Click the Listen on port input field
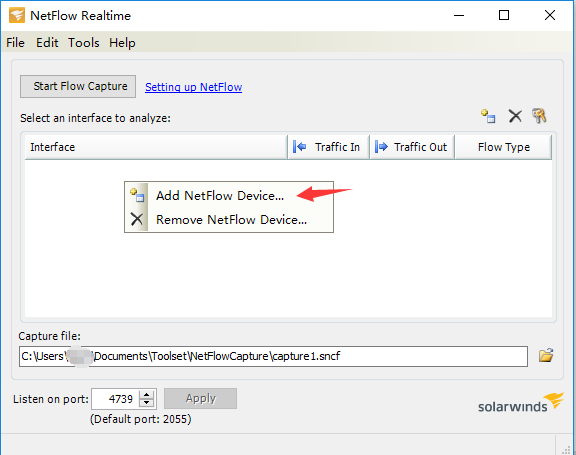This screenshot has width=576, height=455. pos(115,399)
